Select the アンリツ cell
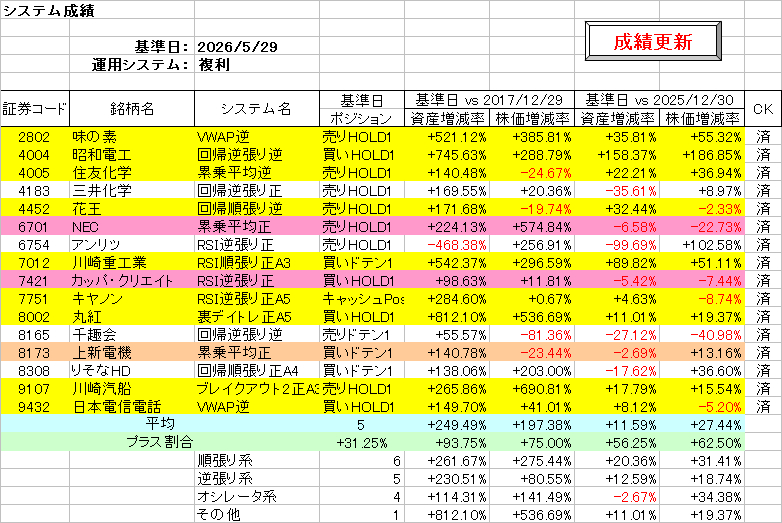This screenshot has width=782, height=523. [132, 245]
